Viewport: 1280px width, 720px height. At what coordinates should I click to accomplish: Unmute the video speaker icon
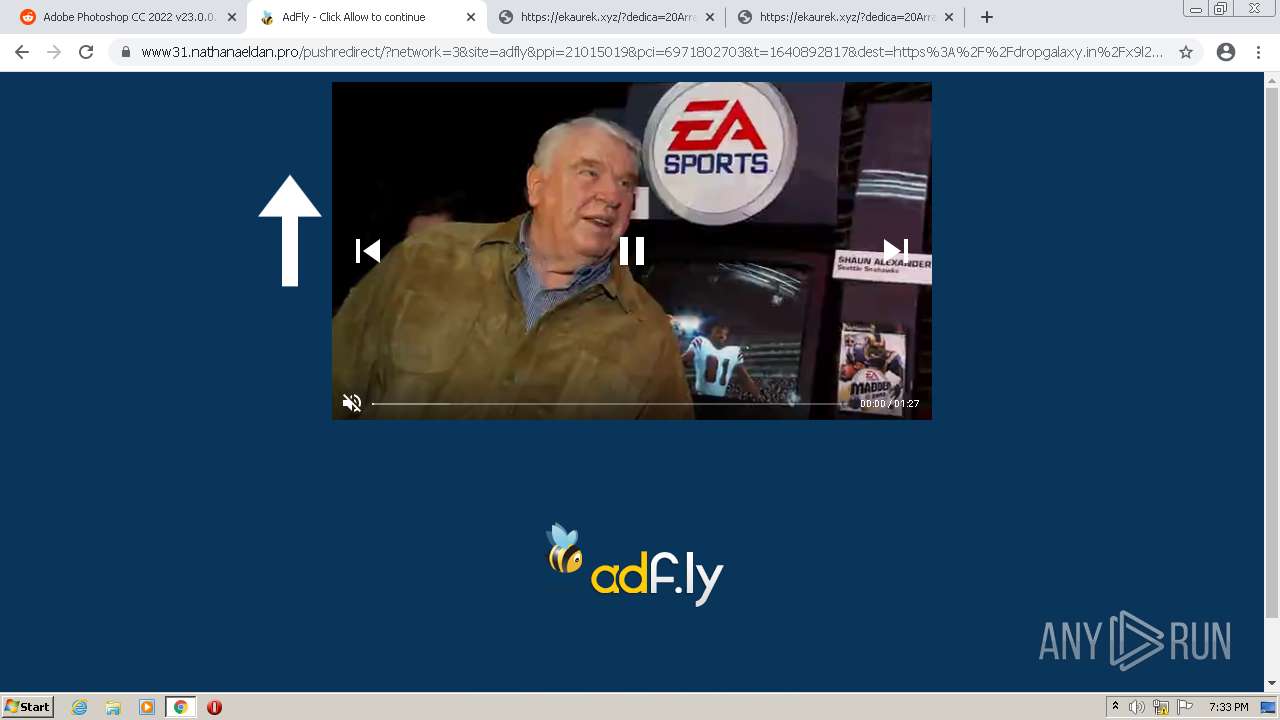(x=352, y=403)
